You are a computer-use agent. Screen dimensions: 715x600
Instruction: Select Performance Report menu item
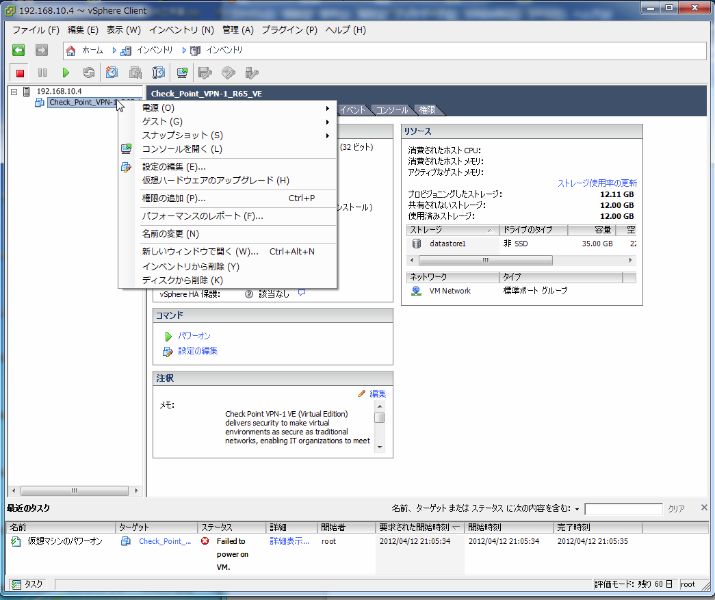(x=227, y=216)
